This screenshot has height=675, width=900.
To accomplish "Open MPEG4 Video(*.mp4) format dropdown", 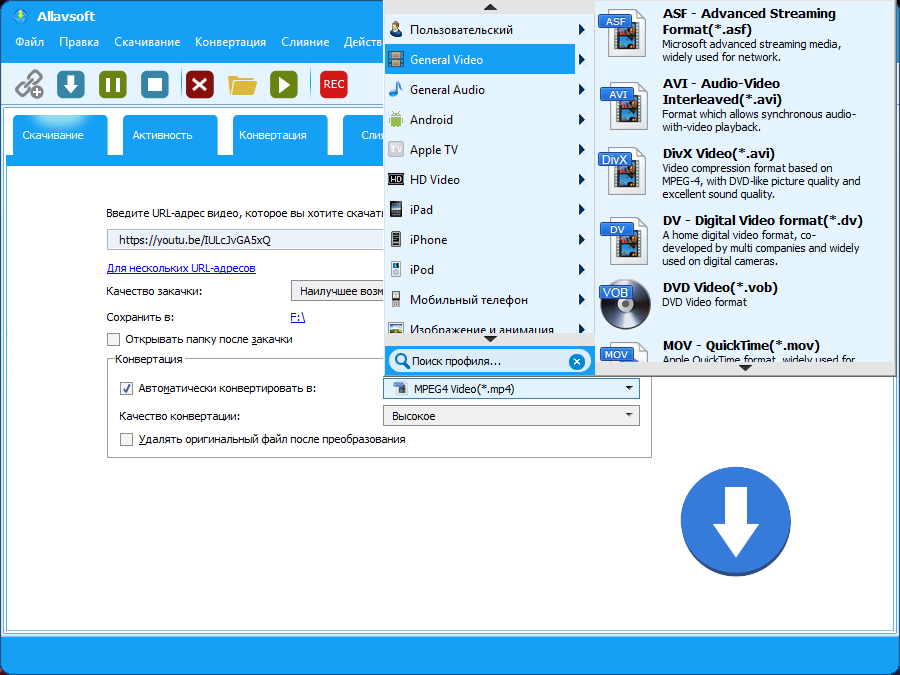I will [x=511, y=389].
